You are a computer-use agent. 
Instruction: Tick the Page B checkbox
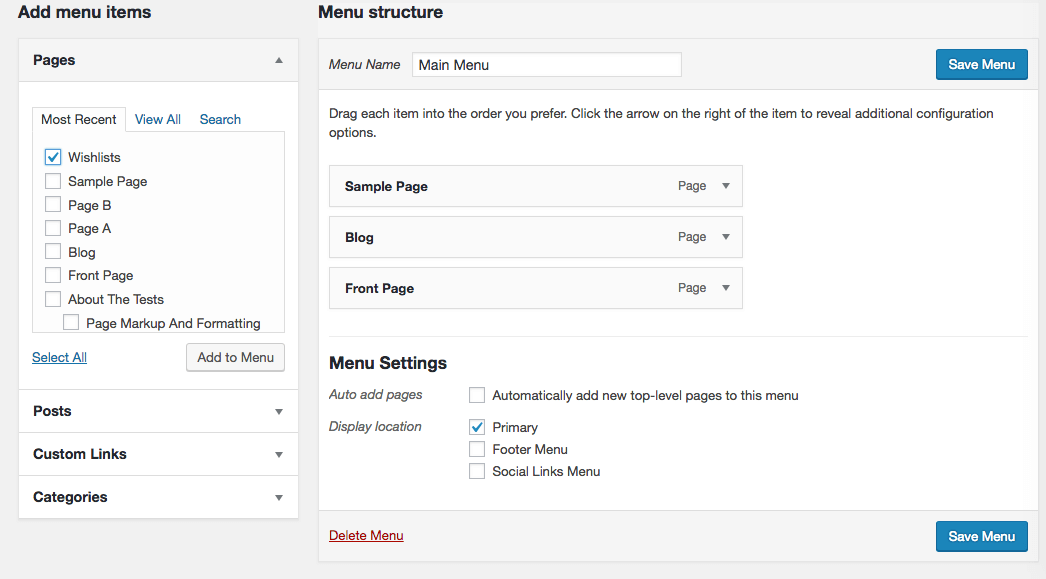click(x=53, y=205)
